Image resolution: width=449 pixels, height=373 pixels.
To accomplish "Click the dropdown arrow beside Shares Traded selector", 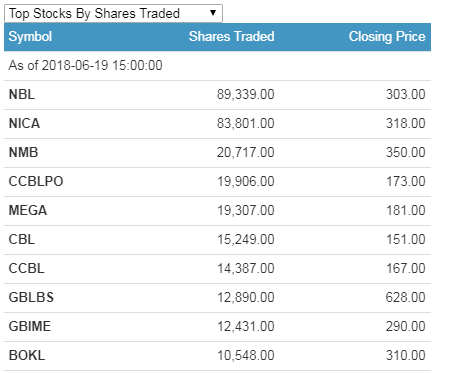I will 213,13.
